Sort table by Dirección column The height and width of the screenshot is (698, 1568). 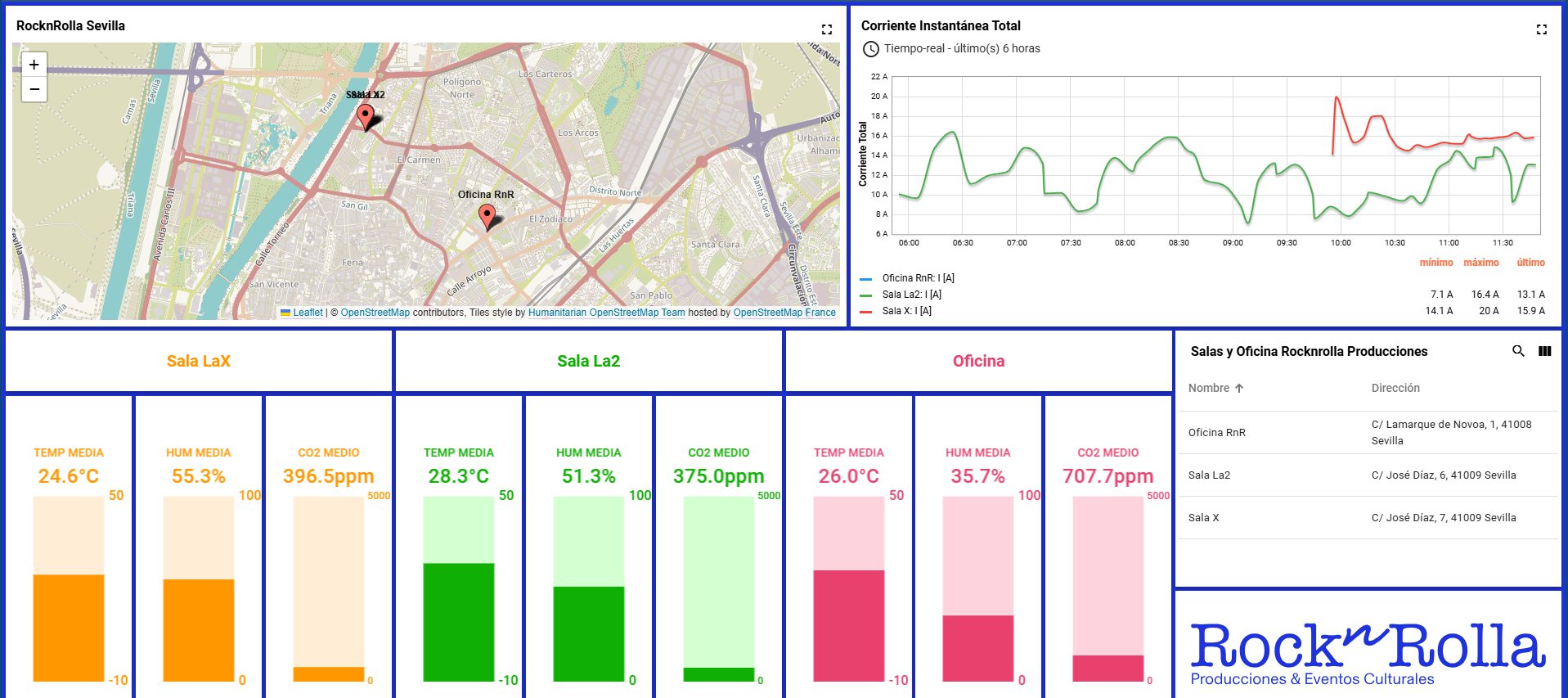coord(1395,388)
